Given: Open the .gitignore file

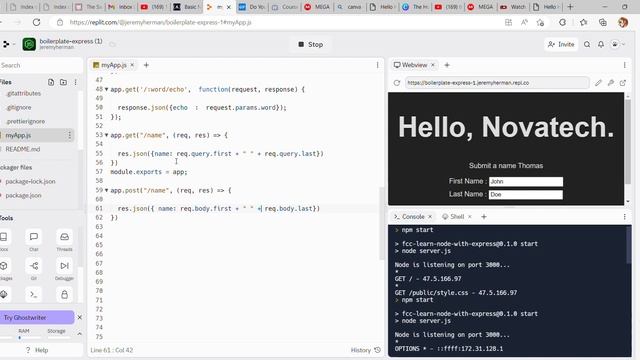Looking at the screenshot, I should [19, 107].
